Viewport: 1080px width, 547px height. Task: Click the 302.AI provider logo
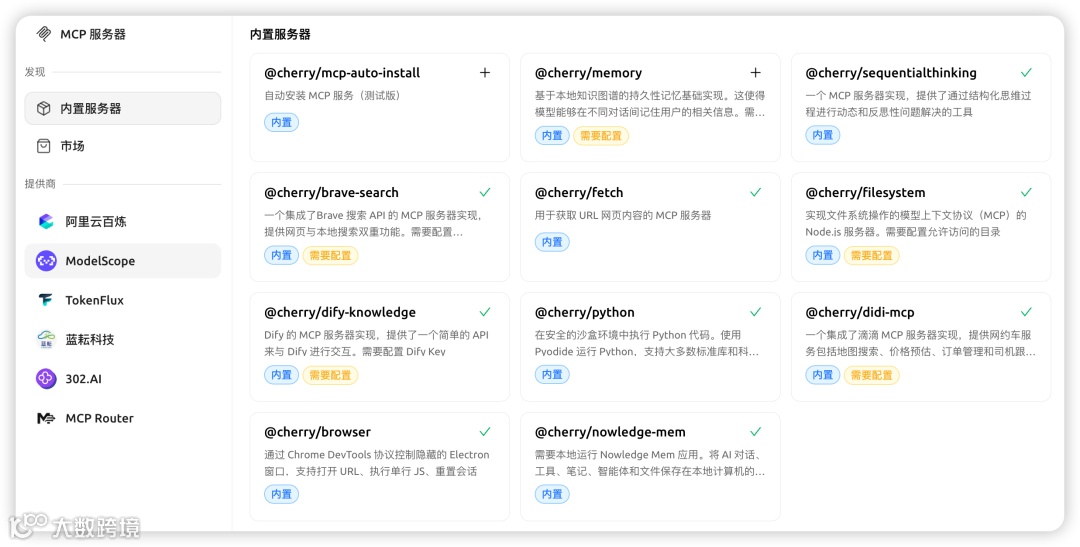46,379
